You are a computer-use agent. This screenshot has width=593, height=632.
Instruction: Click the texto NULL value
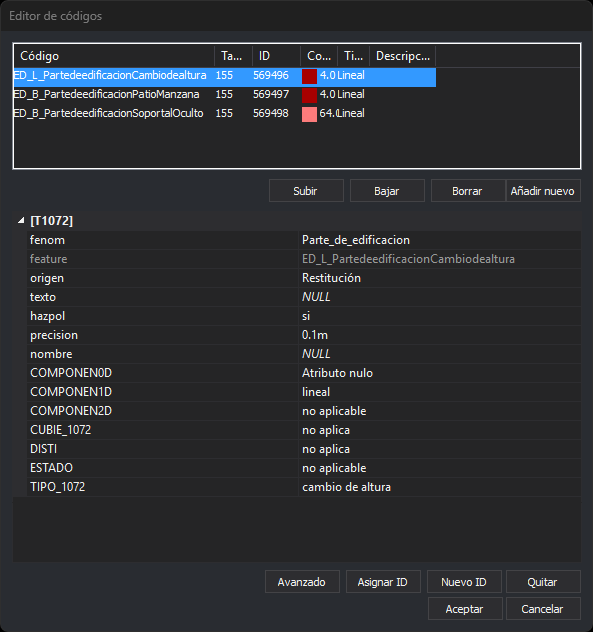(x=439, y=297)
